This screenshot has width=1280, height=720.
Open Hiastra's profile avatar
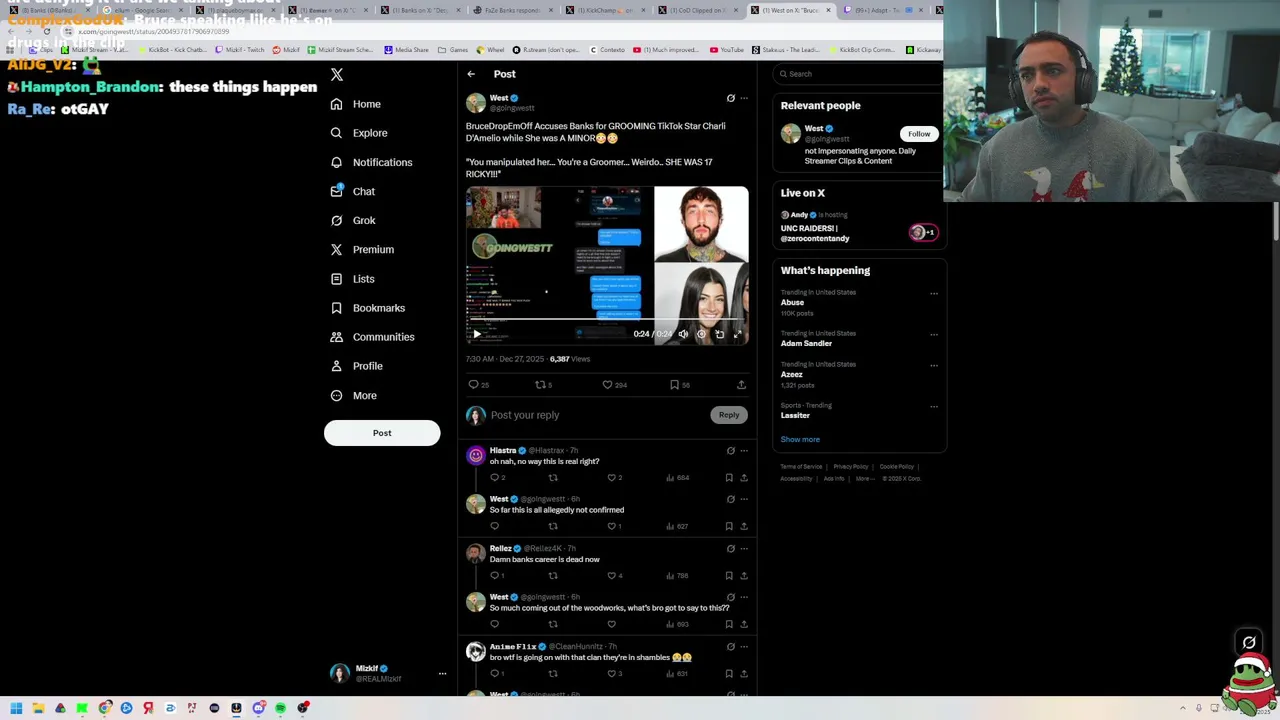476,456
